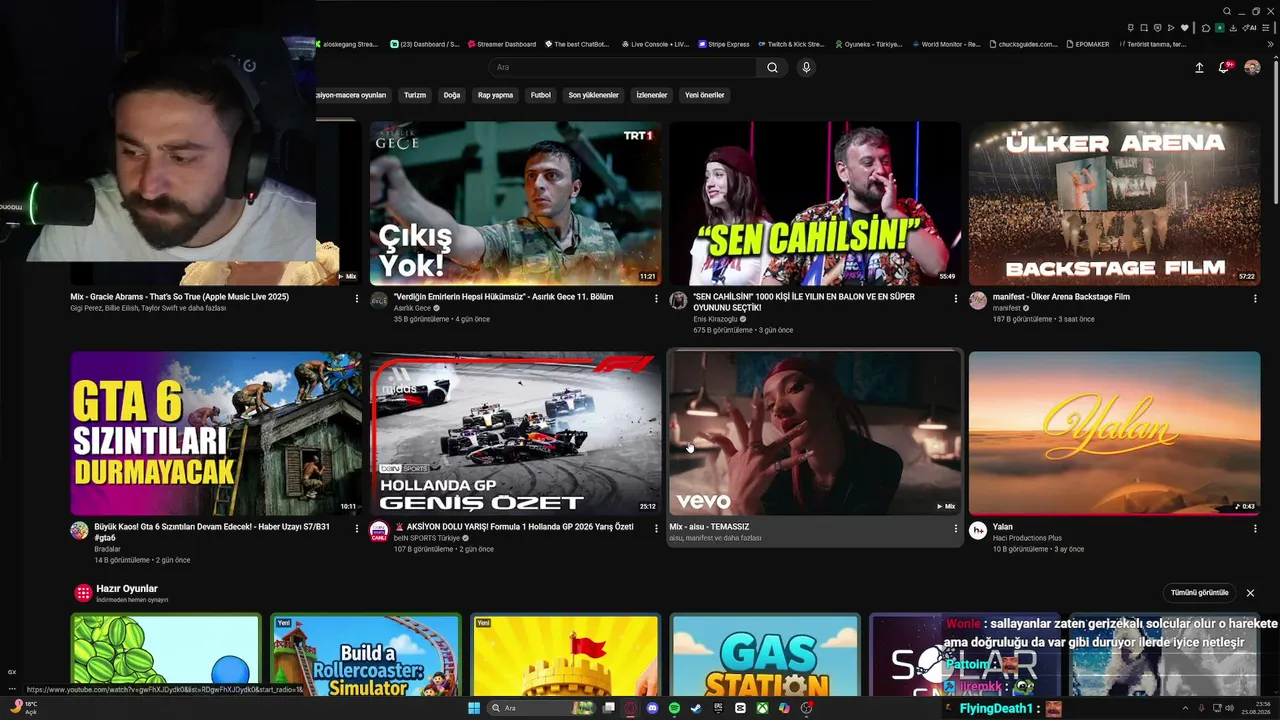
Task: Play the Hollanda GP Geniş Özet thumbnail
Action: click(x=515, y=433)
